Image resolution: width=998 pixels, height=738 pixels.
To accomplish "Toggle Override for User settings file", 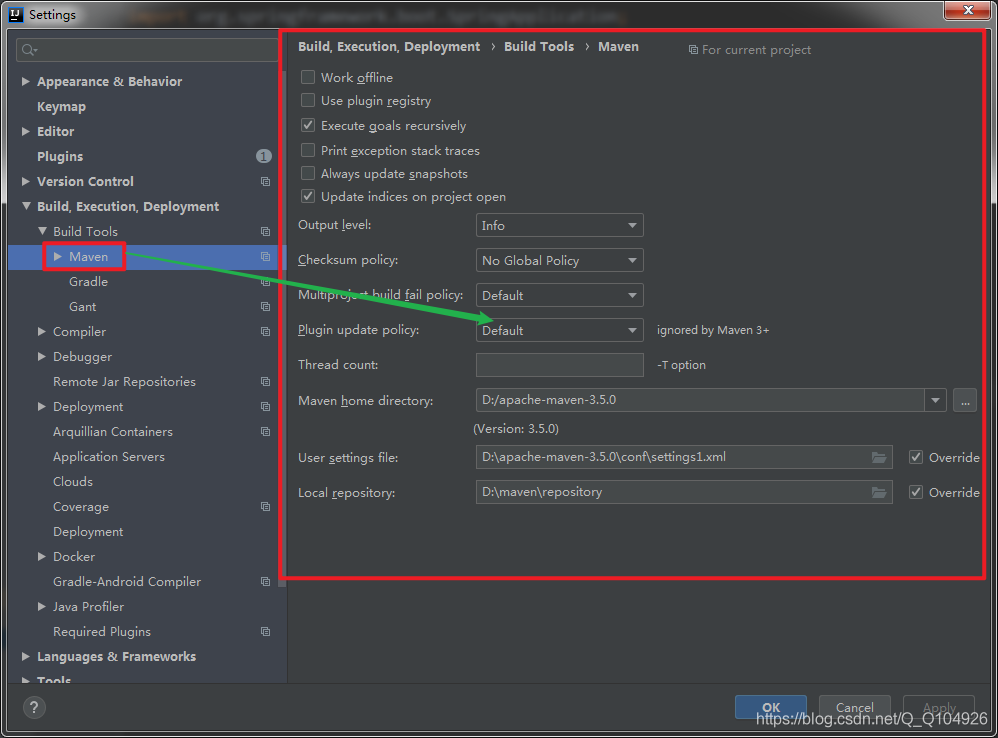I will coord(915,457).
